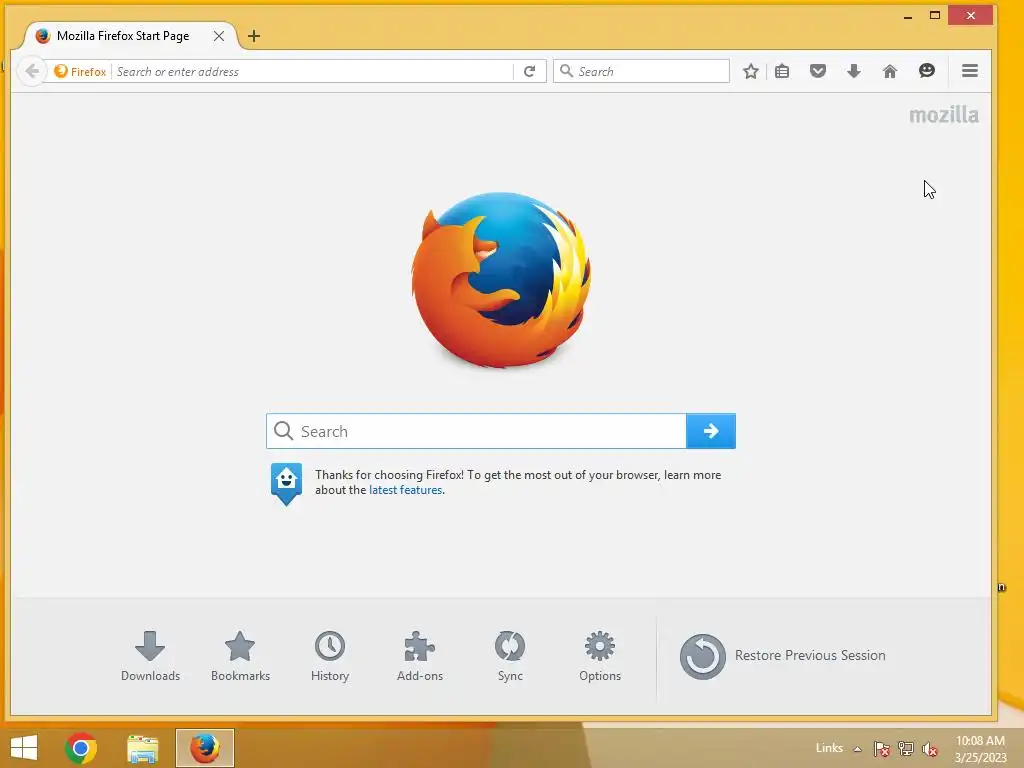Open the Windows Start button
Viewport: 1024px width, 768px height.
(24, 748)
